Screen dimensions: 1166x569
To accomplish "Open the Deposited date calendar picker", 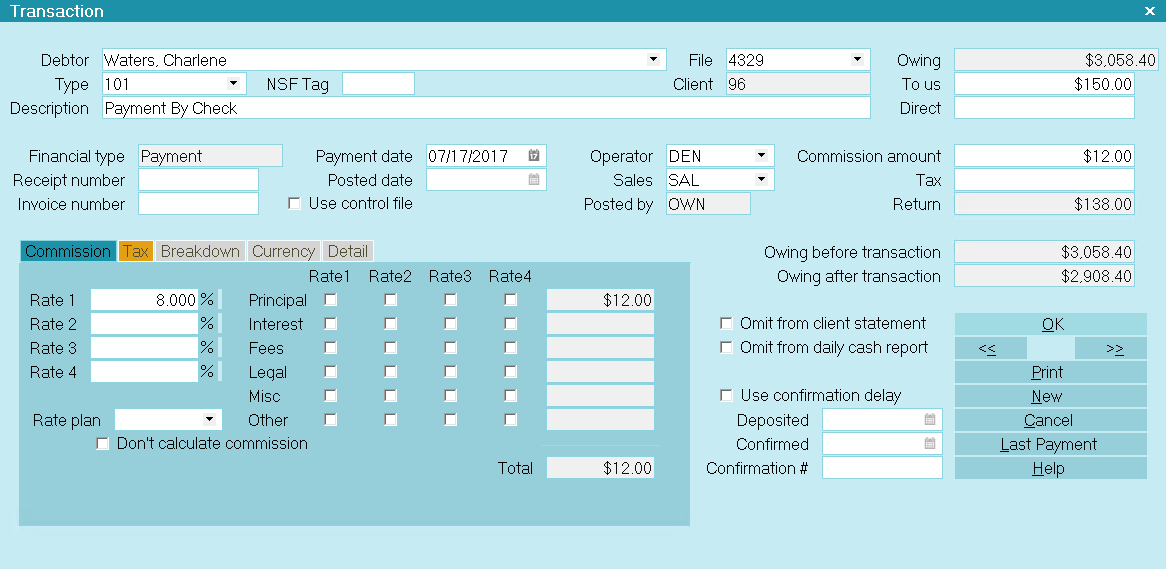I will (x=930, y=420).
